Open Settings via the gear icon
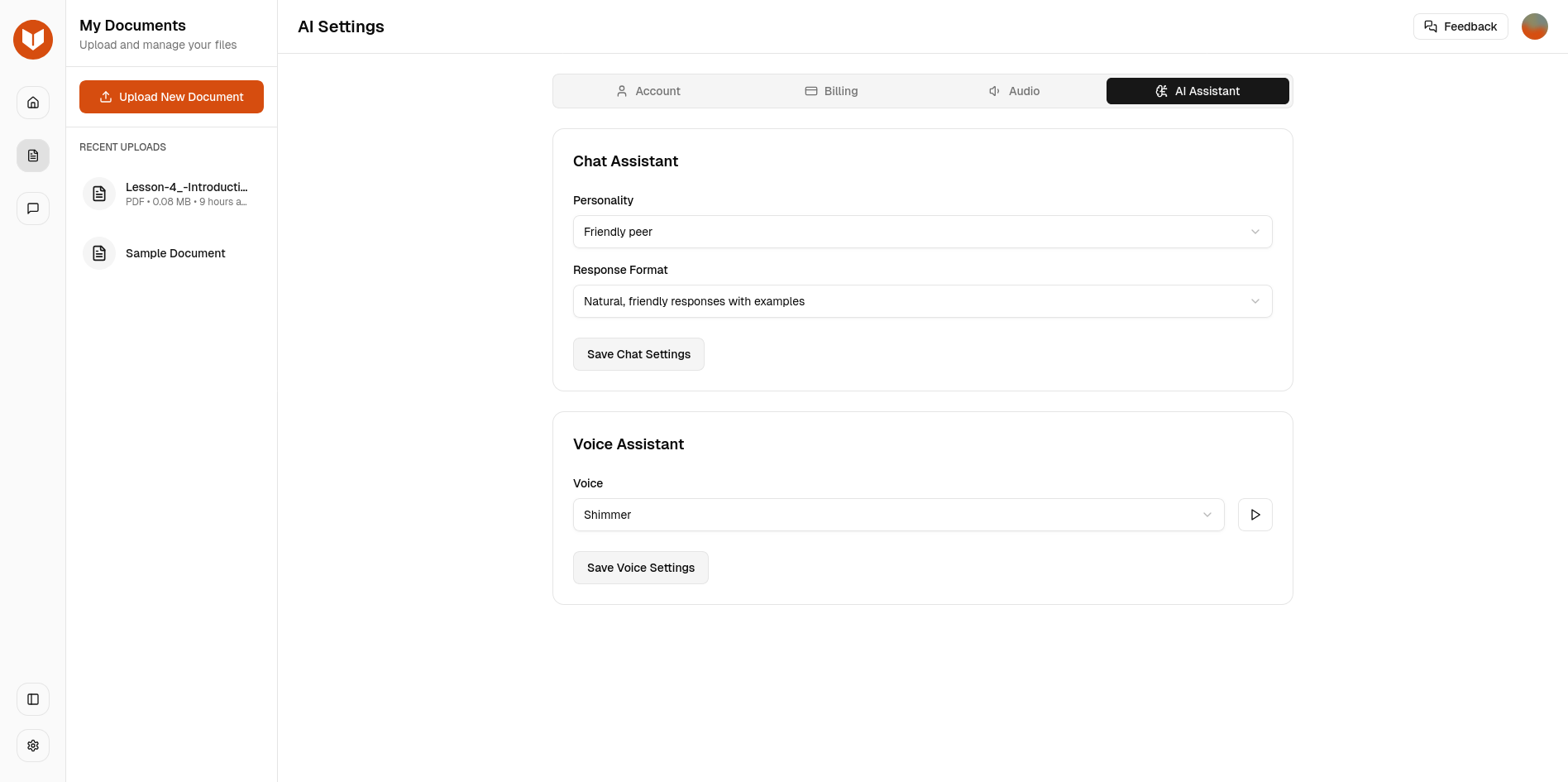The image size is (1568, 782). pyautogui.click(x=32, y=746)
